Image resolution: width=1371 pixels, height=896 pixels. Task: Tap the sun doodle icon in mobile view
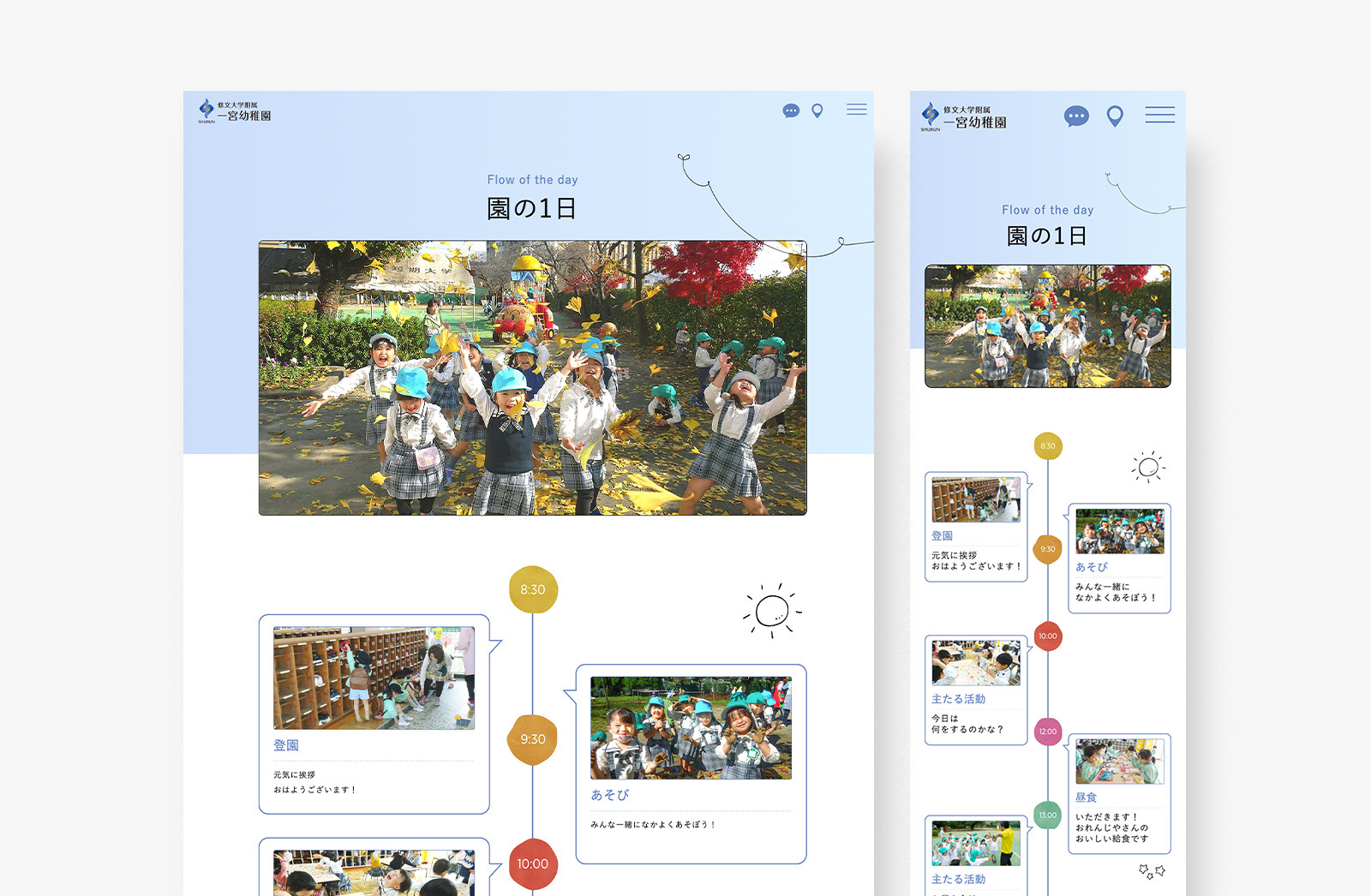pos(1148,467)
